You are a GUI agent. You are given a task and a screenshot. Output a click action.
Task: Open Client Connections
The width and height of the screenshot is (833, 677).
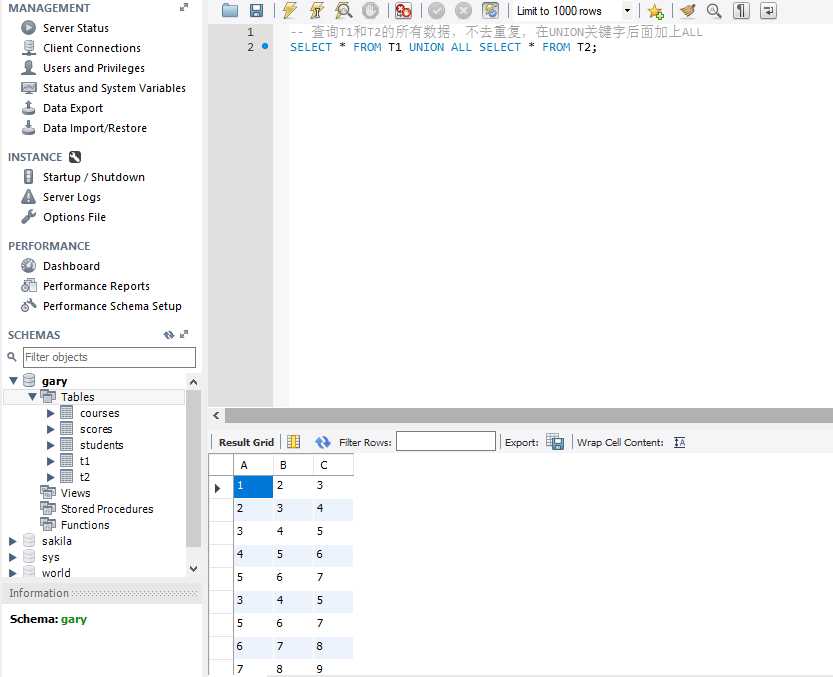92,48
